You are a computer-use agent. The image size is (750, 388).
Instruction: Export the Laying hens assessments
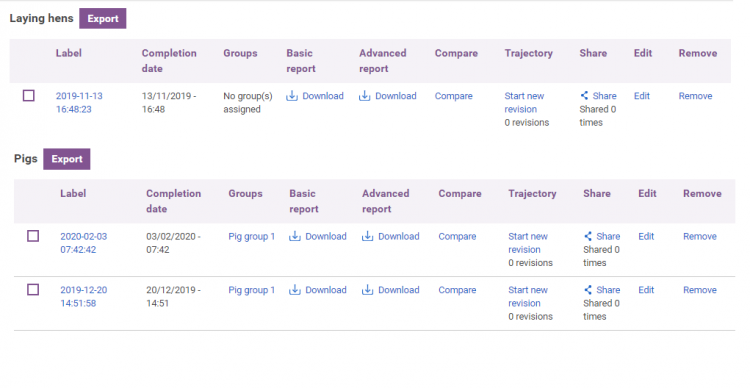103,19
